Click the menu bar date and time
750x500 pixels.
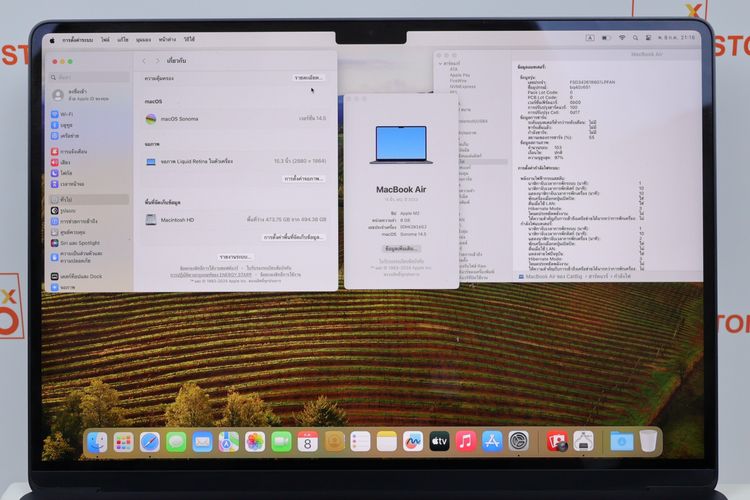coord(676,38)
